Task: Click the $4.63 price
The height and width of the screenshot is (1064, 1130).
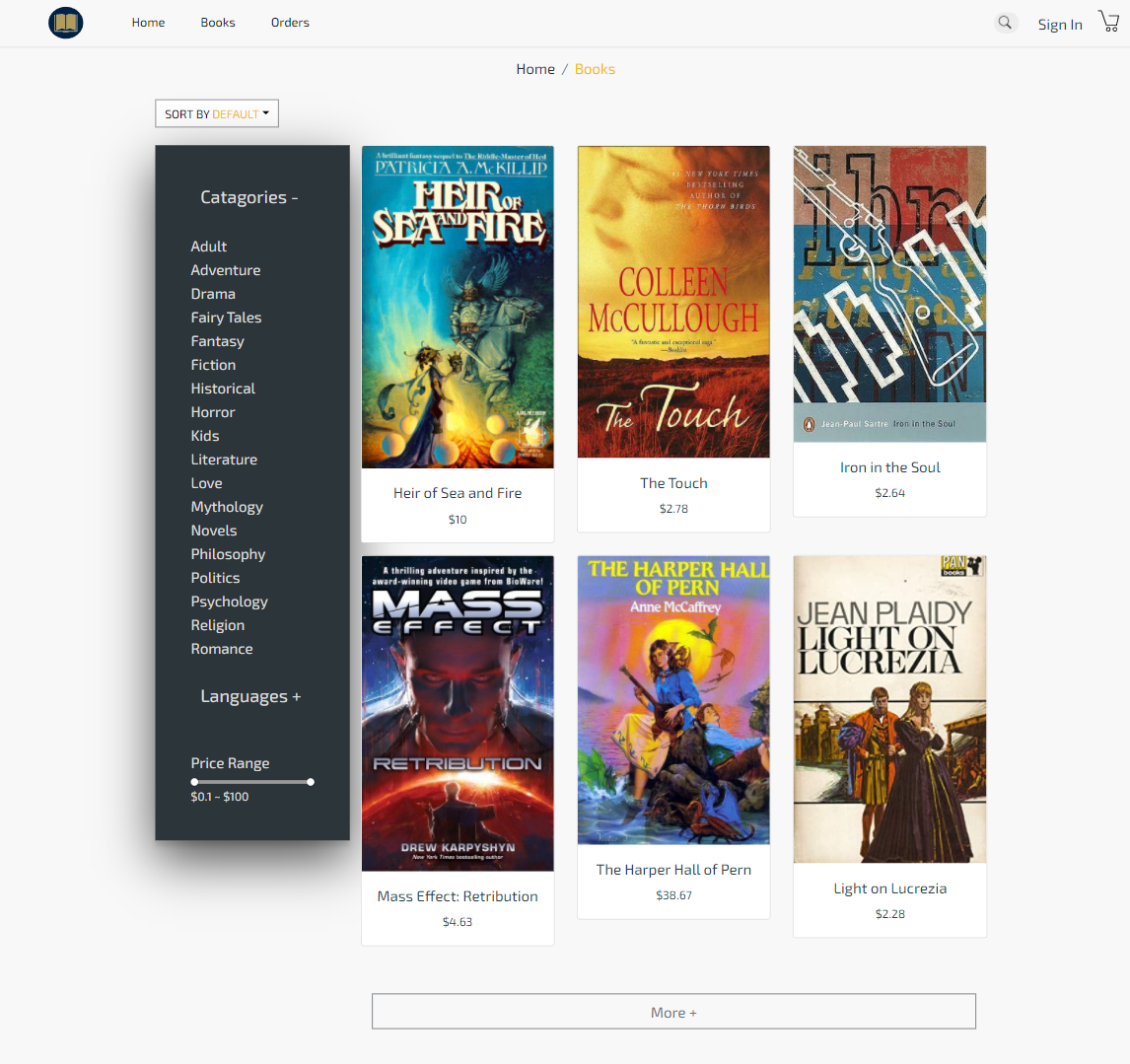Action: [x=458, y=922]
